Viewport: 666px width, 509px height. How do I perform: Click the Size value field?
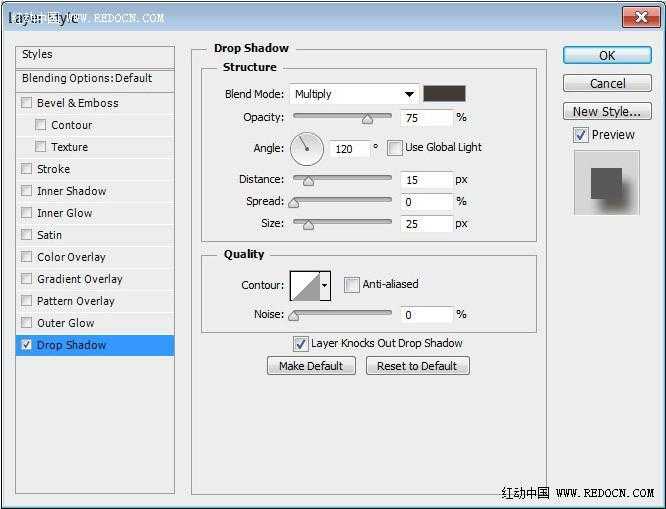pyautogui.click(x=426, y=224)
